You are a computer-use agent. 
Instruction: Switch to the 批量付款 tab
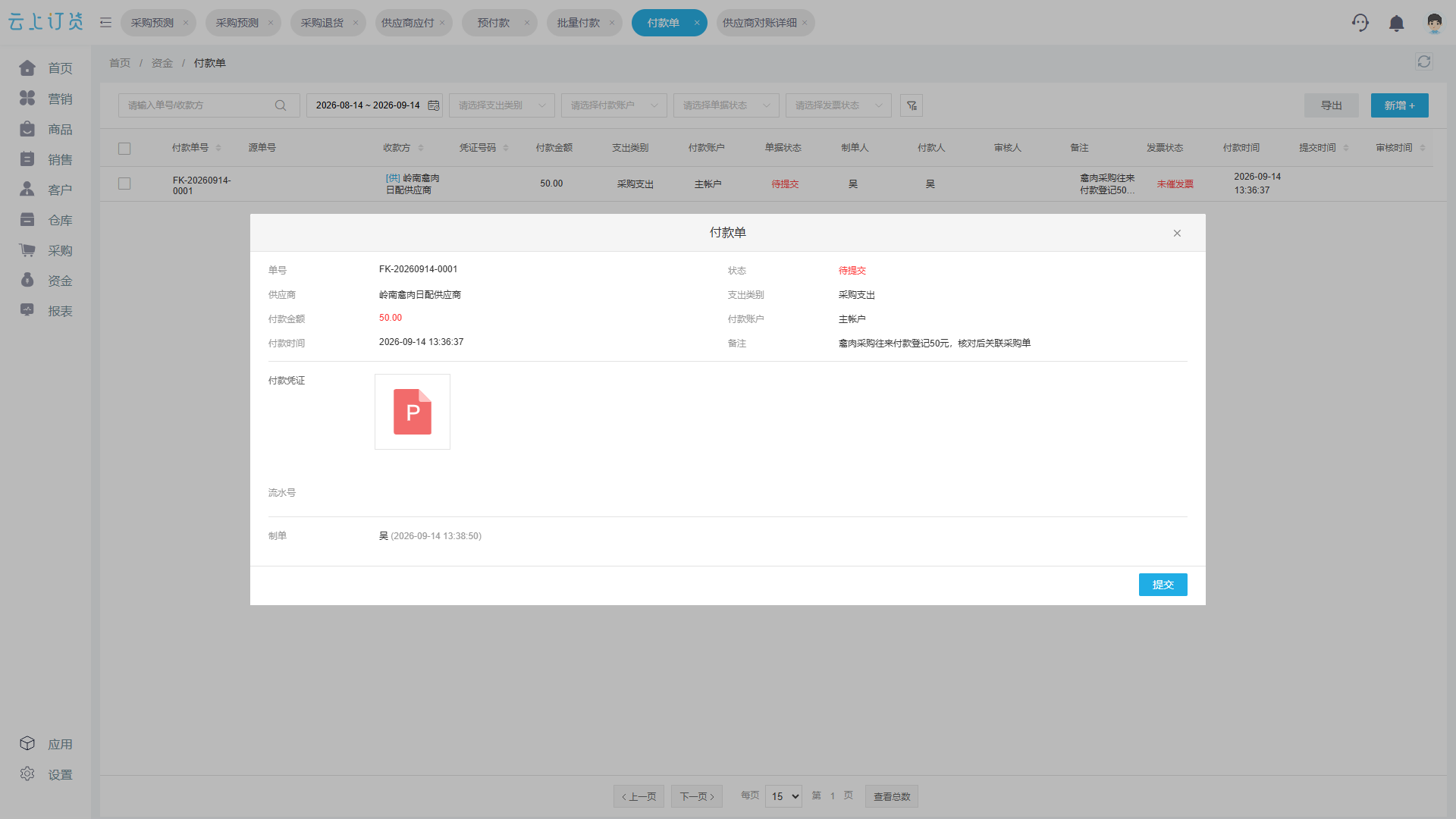tap(578, 23)
